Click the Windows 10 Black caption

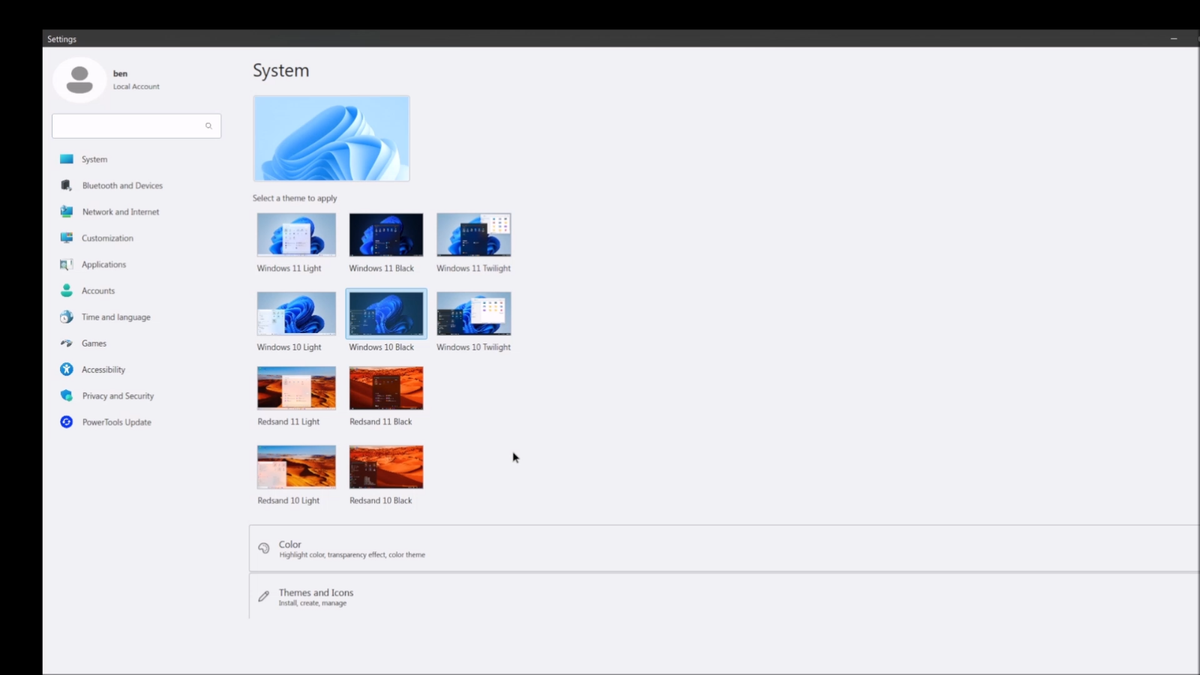[381, 347]
